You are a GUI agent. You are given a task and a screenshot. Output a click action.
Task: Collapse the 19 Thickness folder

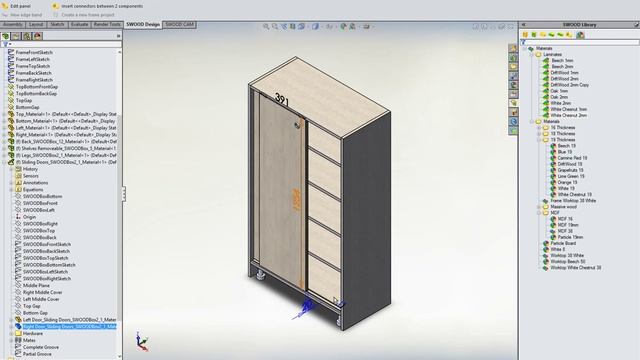pos(539,140)
